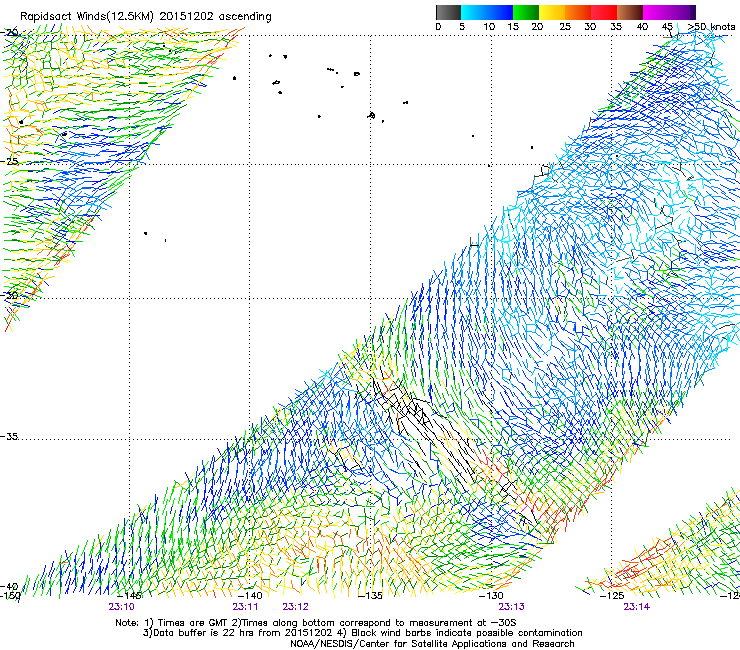Click the '-40' latitude label on the left axis
This screenshot has width=740, height=650.
(9, 586)
